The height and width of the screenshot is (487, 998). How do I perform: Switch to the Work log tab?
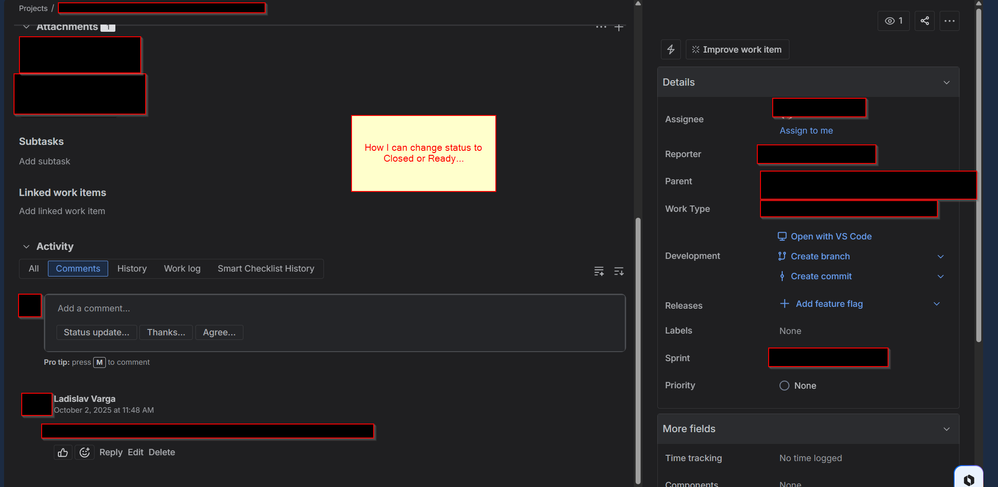click(182, 269)
